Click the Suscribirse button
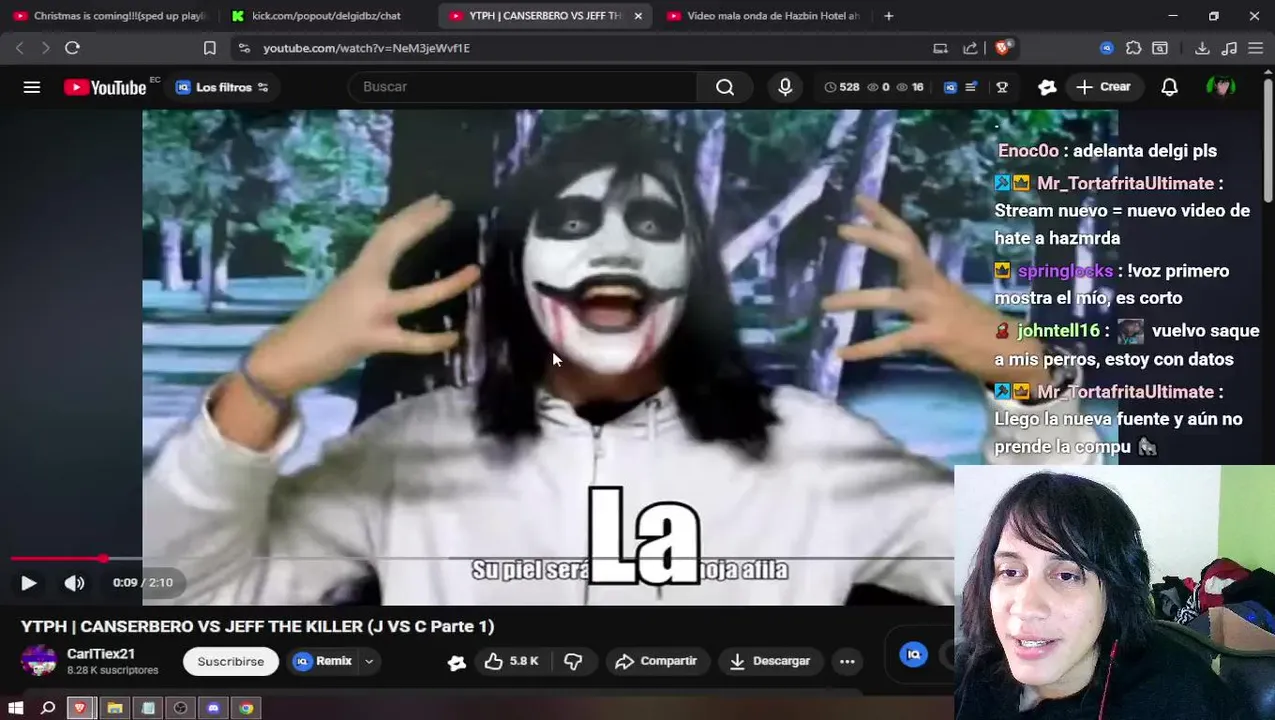The width and height of the screenshot is (1275, 720). tap(231, 661)
